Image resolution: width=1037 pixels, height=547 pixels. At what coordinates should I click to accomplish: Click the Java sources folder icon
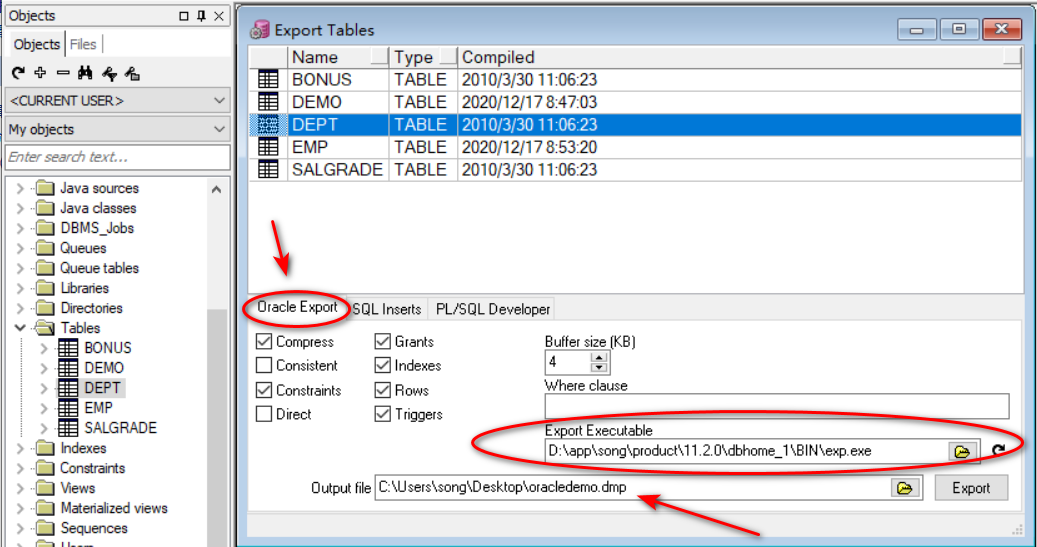[45, 189]
